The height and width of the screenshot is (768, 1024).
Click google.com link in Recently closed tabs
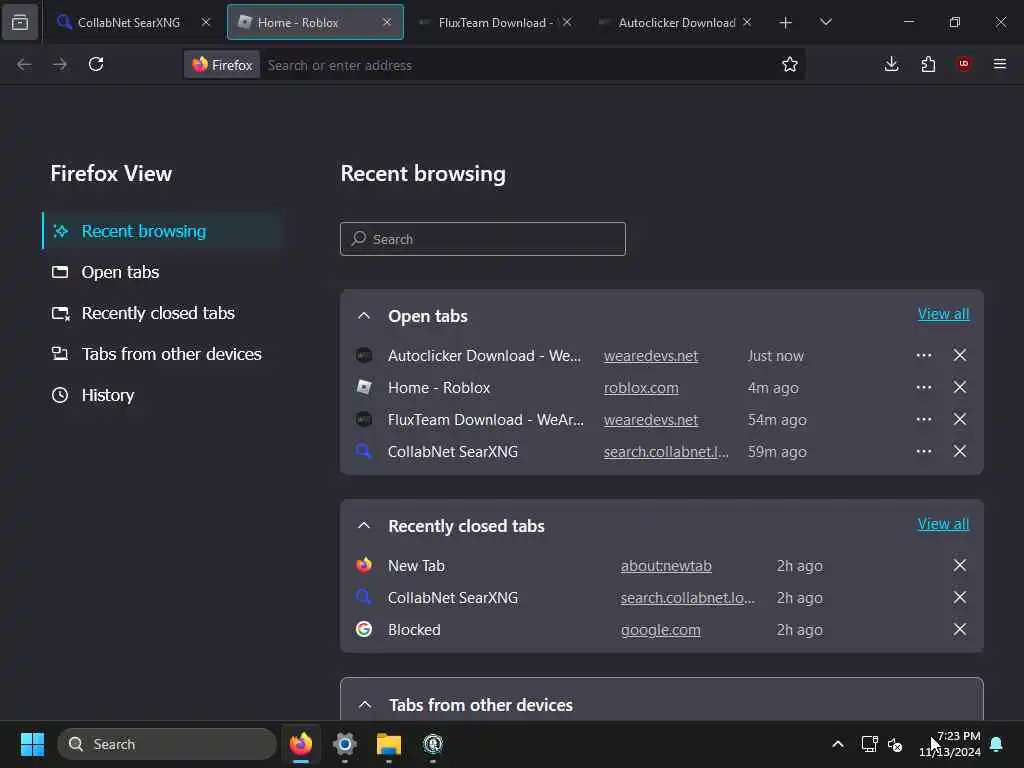tap(660, 630)
